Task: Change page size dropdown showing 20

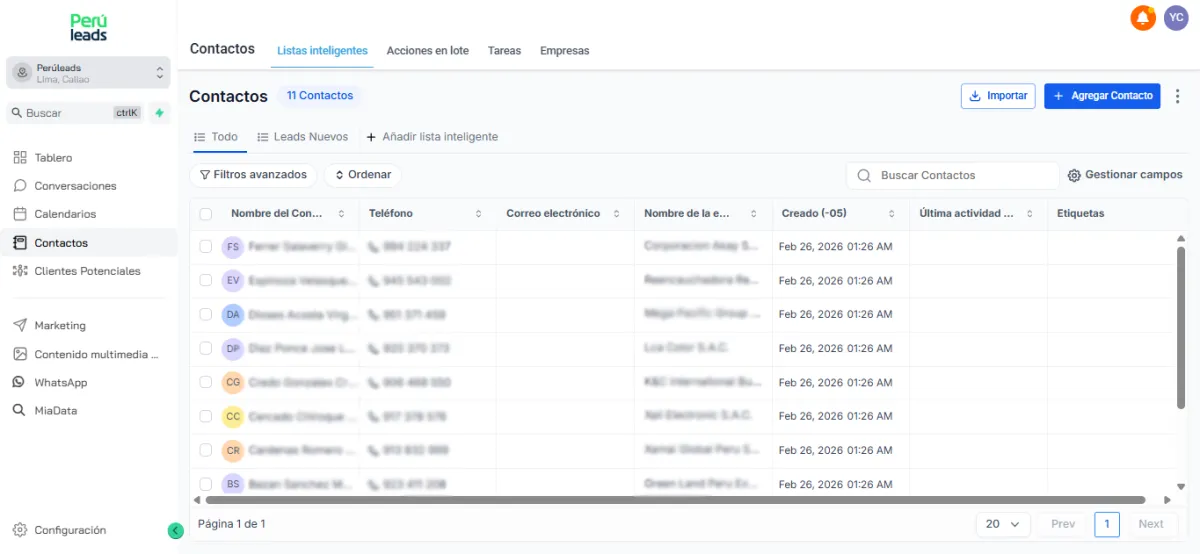Action: 1003,524
